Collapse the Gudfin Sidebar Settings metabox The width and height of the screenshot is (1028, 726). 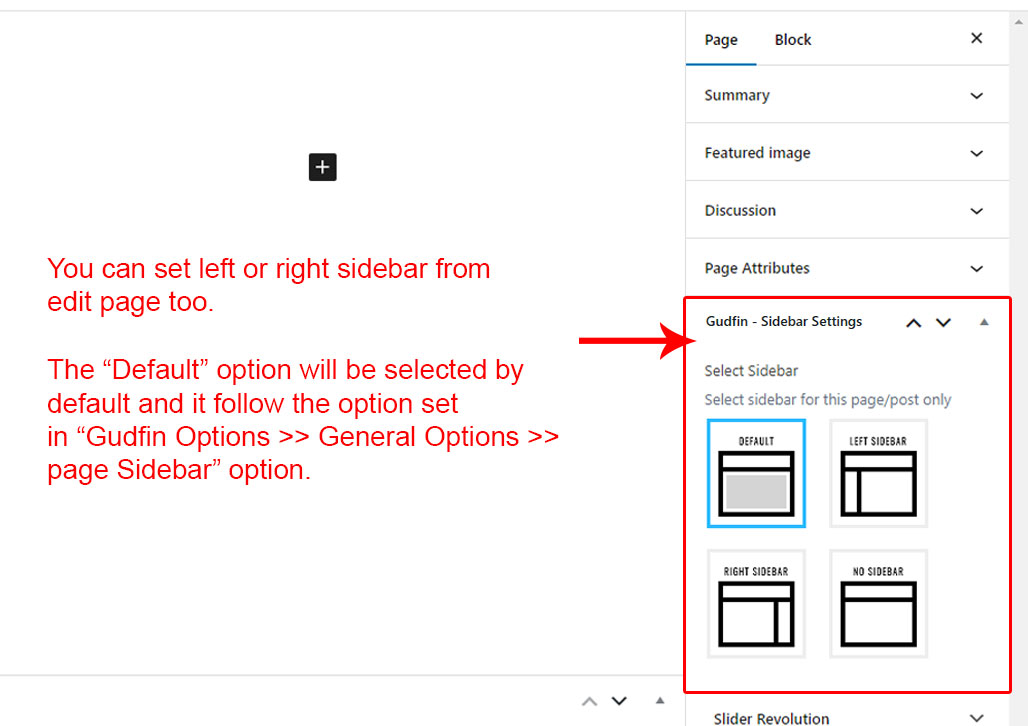984,322
